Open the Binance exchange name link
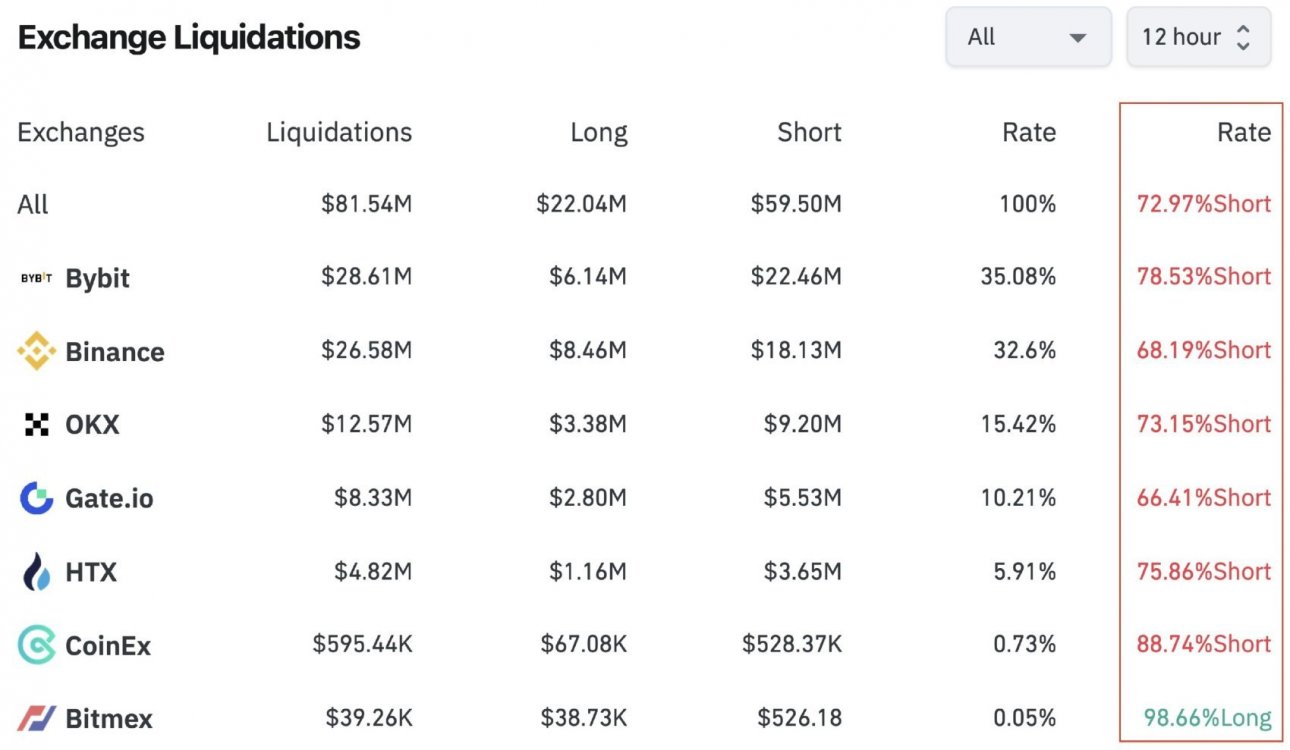This screenshot has height=750, width=1290. (x=115, y=352)
